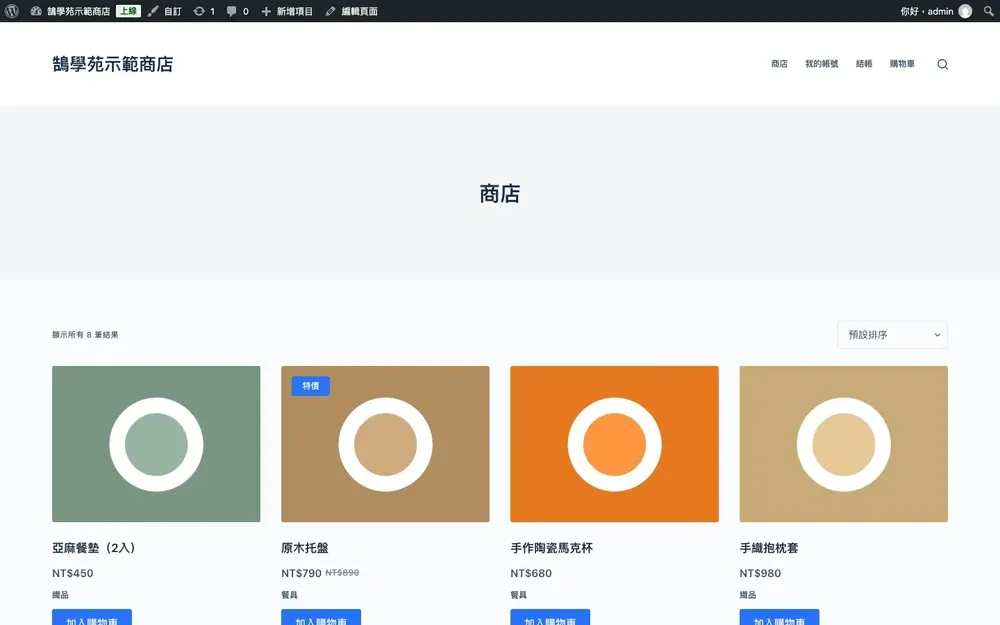Click the NT$980 price text
1000x625 pixels.
pos(760,573)
